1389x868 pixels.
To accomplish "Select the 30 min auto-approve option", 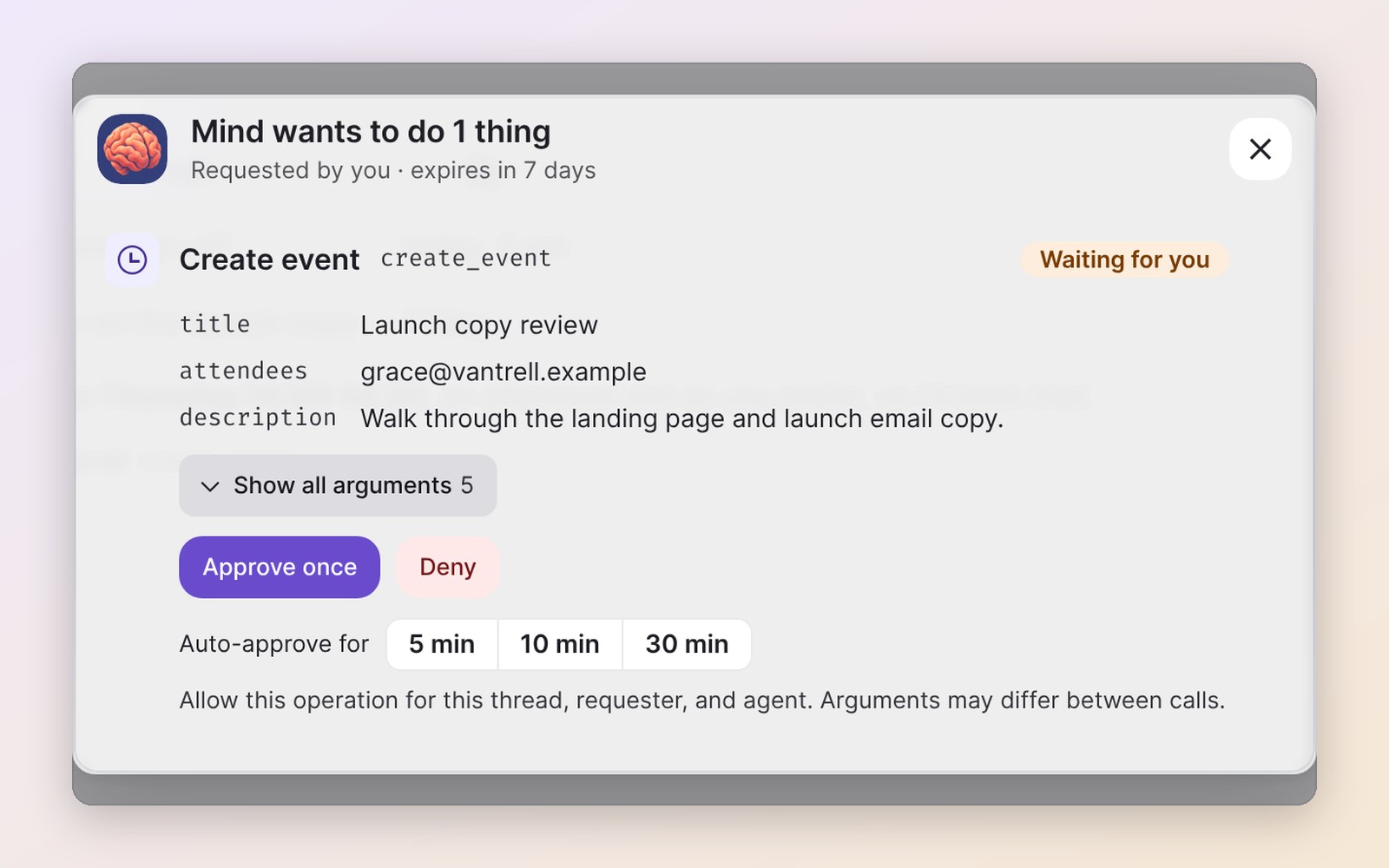I will pyautogui.click(x=687, y=644).
